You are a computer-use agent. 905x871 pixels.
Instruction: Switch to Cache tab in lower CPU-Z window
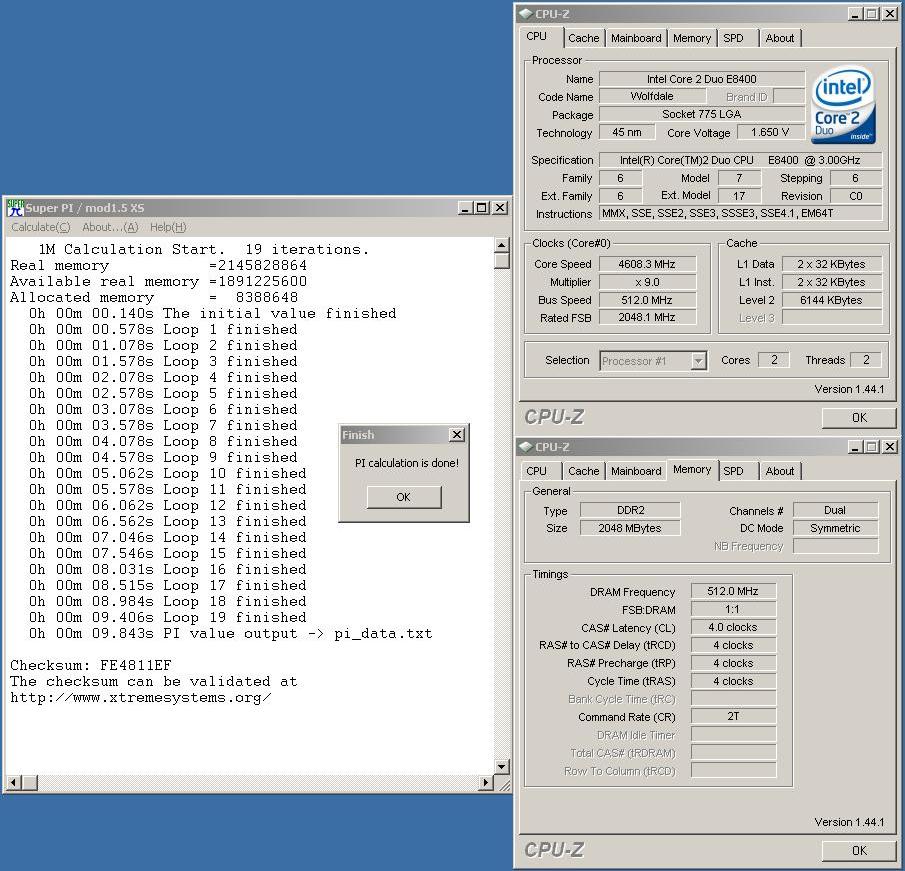[x=584, y=471]
